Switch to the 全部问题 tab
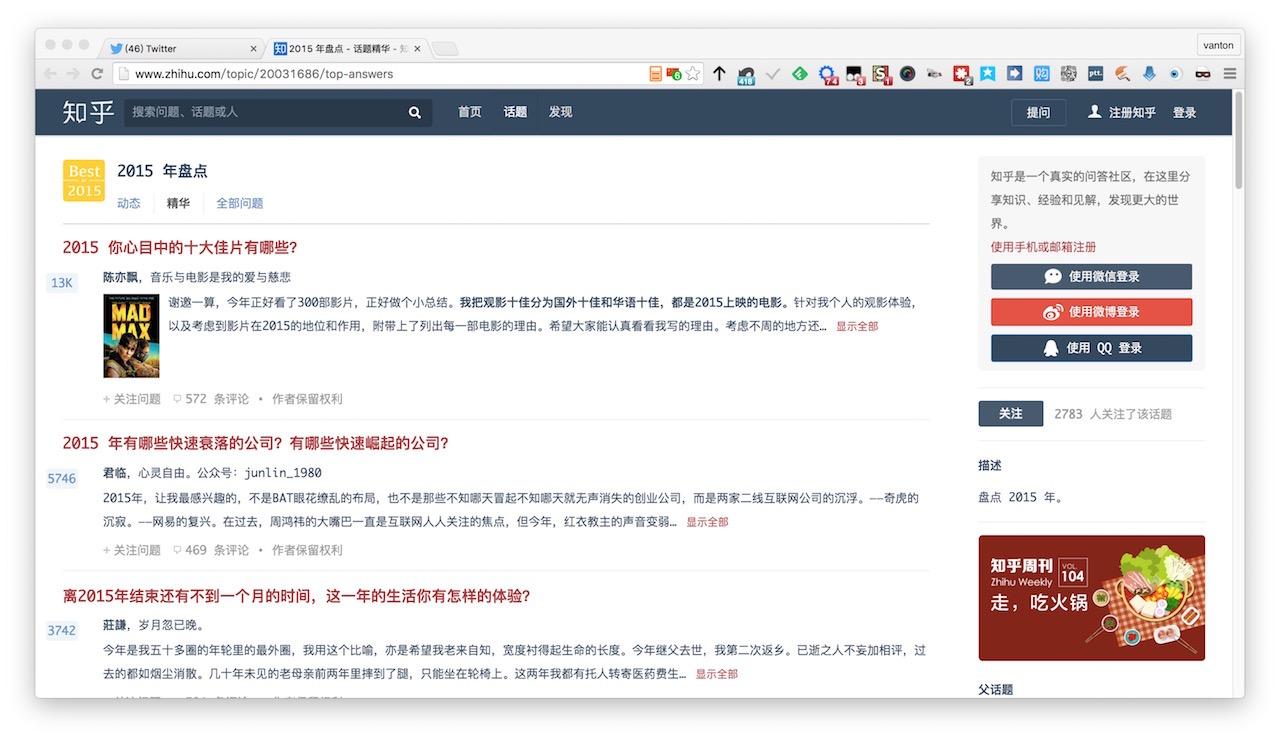 click(239, 203)
